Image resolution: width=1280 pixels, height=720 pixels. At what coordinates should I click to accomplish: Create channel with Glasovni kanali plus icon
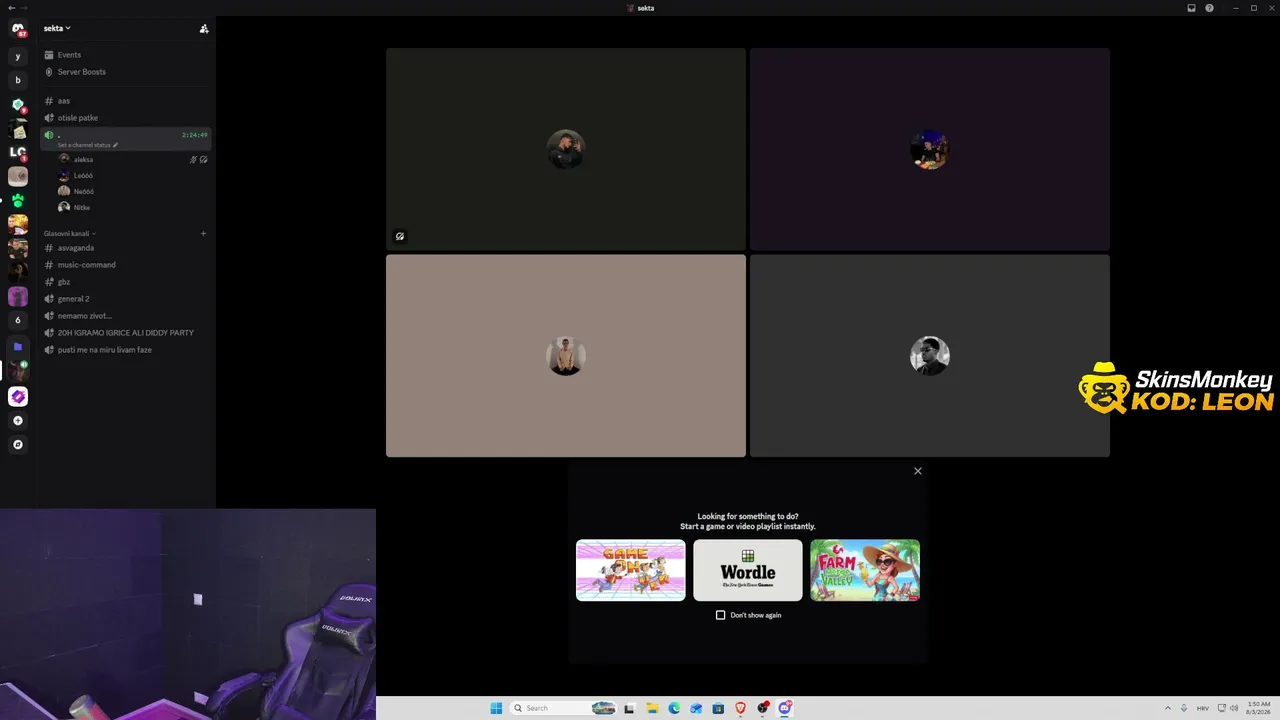[203, 234]
